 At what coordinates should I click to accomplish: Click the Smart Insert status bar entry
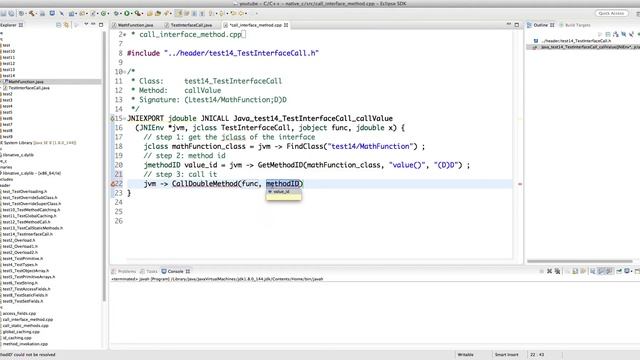[x=507, y=355]
